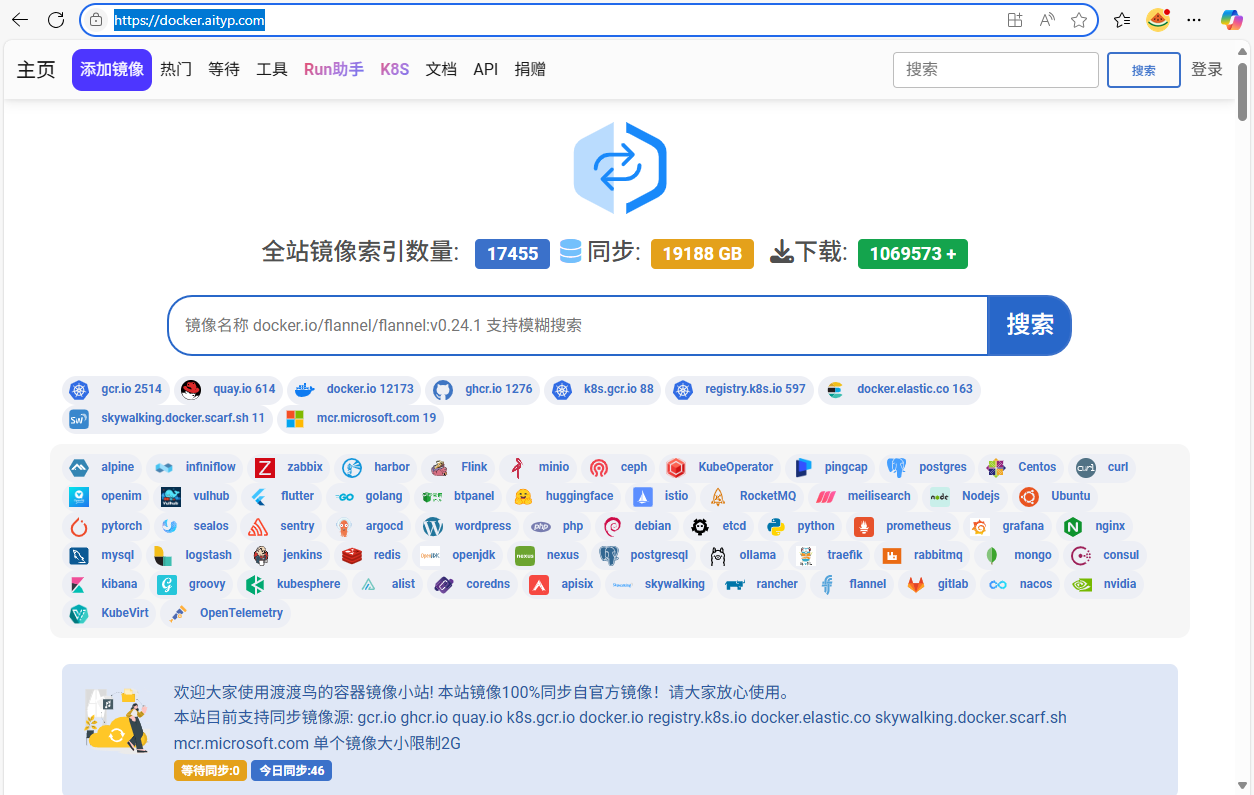The width and height of the screenshot is (1254, 795).
Task: Select the gitlab image tag
Action: (939, 584)
